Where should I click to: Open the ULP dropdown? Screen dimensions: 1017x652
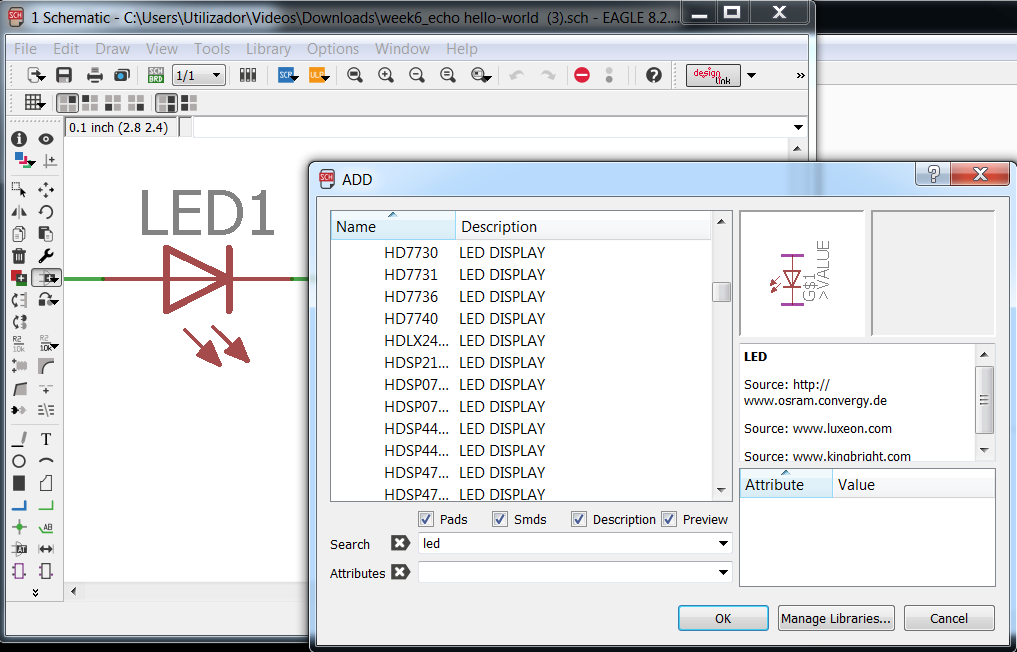coord(318,75)
